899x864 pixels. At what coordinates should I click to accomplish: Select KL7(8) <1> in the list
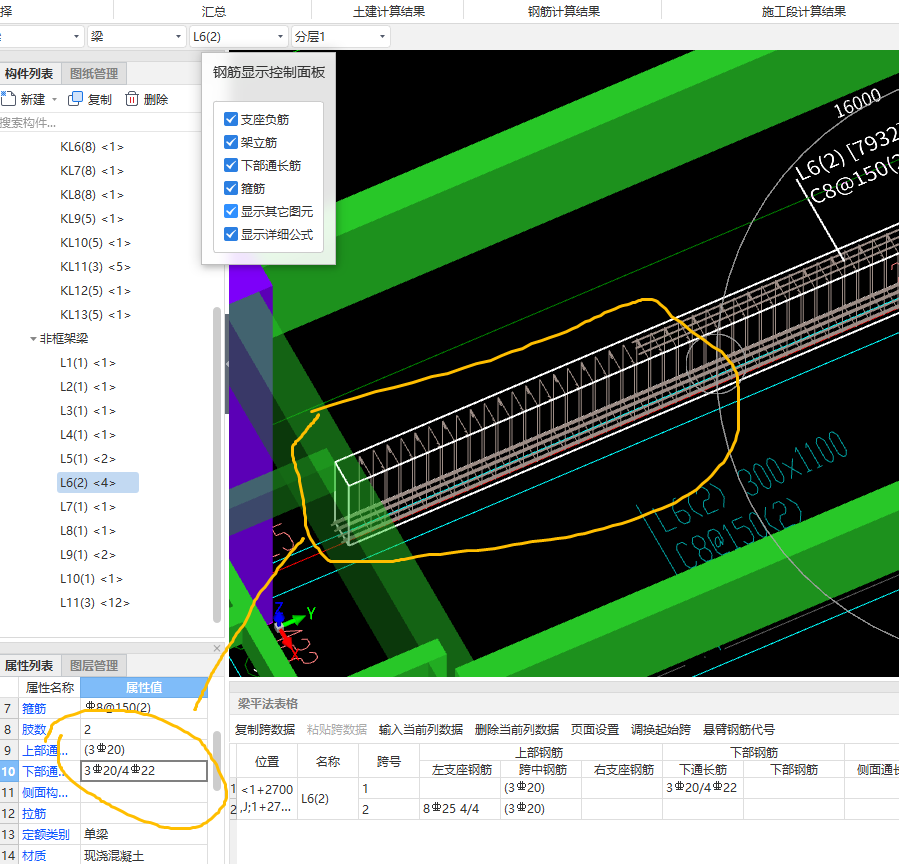[92, 171]
